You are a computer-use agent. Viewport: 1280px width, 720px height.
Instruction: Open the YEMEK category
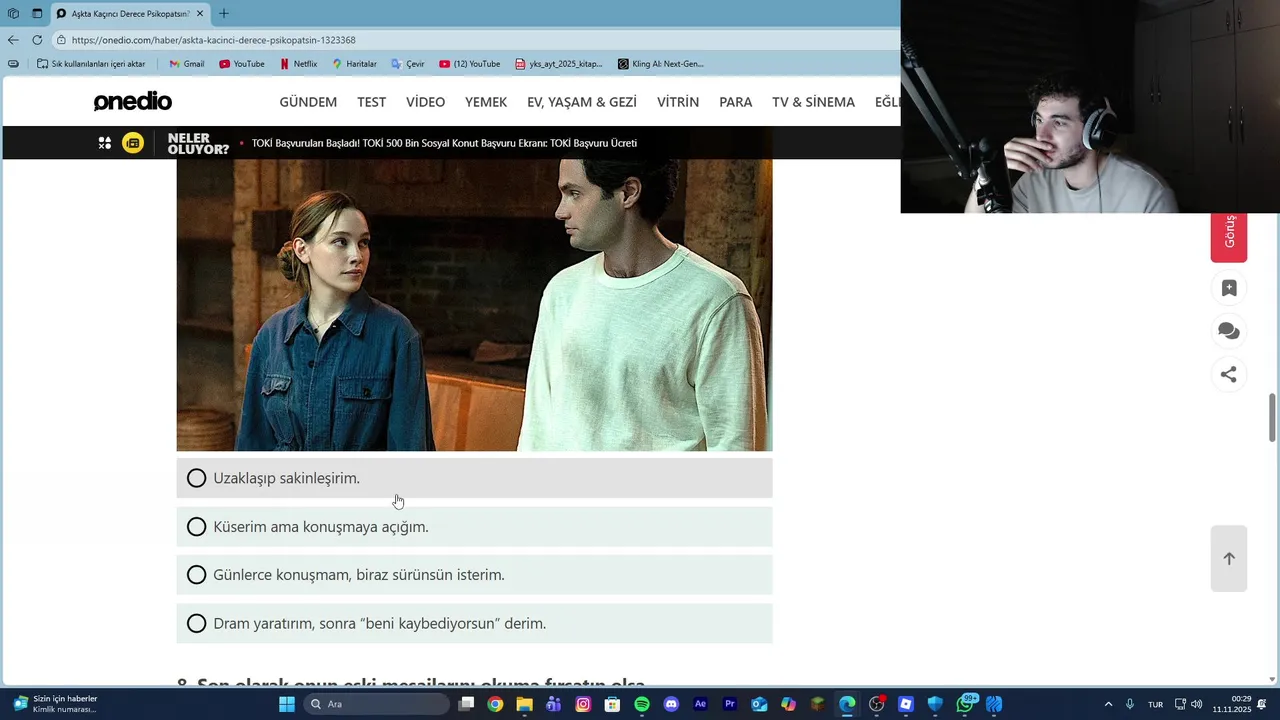486,102
